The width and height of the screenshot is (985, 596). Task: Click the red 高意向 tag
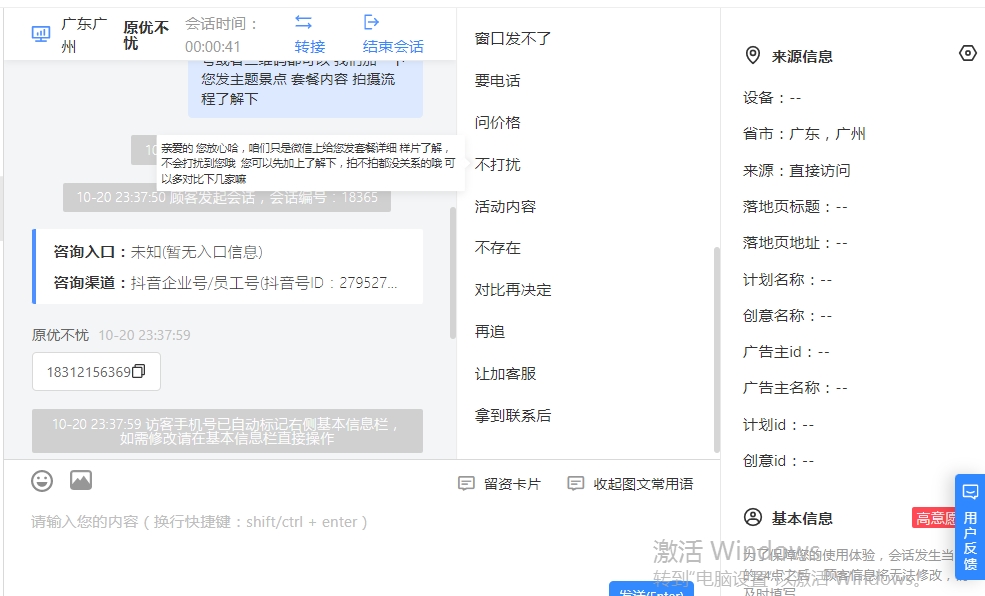(x=934, y=518)
